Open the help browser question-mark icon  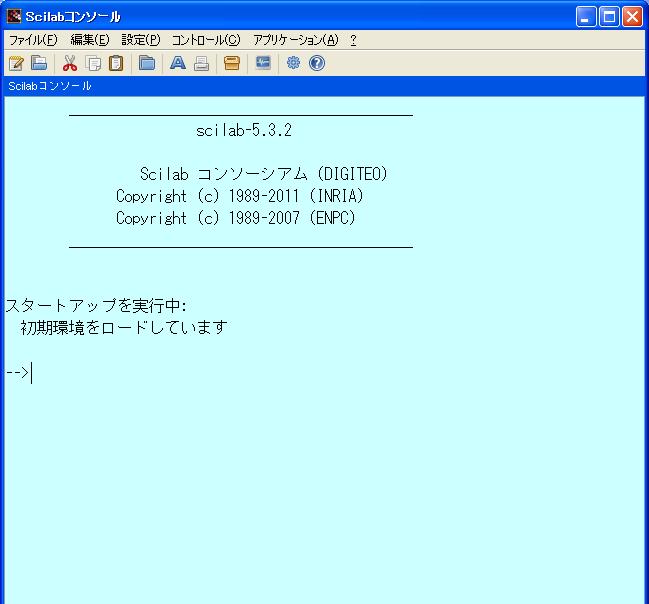click(x=317, y=63)
